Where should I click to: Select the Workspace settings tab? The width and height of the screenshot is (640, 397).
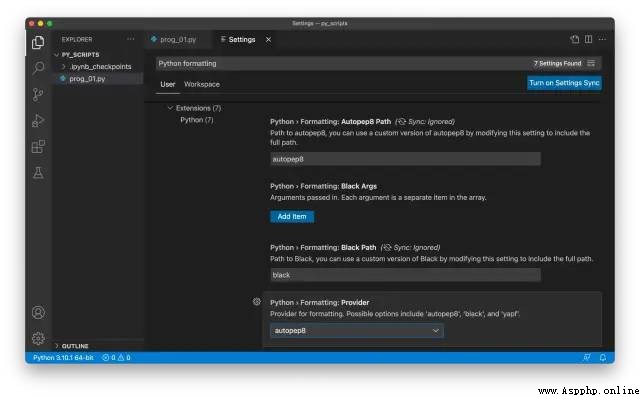click(x=202, y=84)
